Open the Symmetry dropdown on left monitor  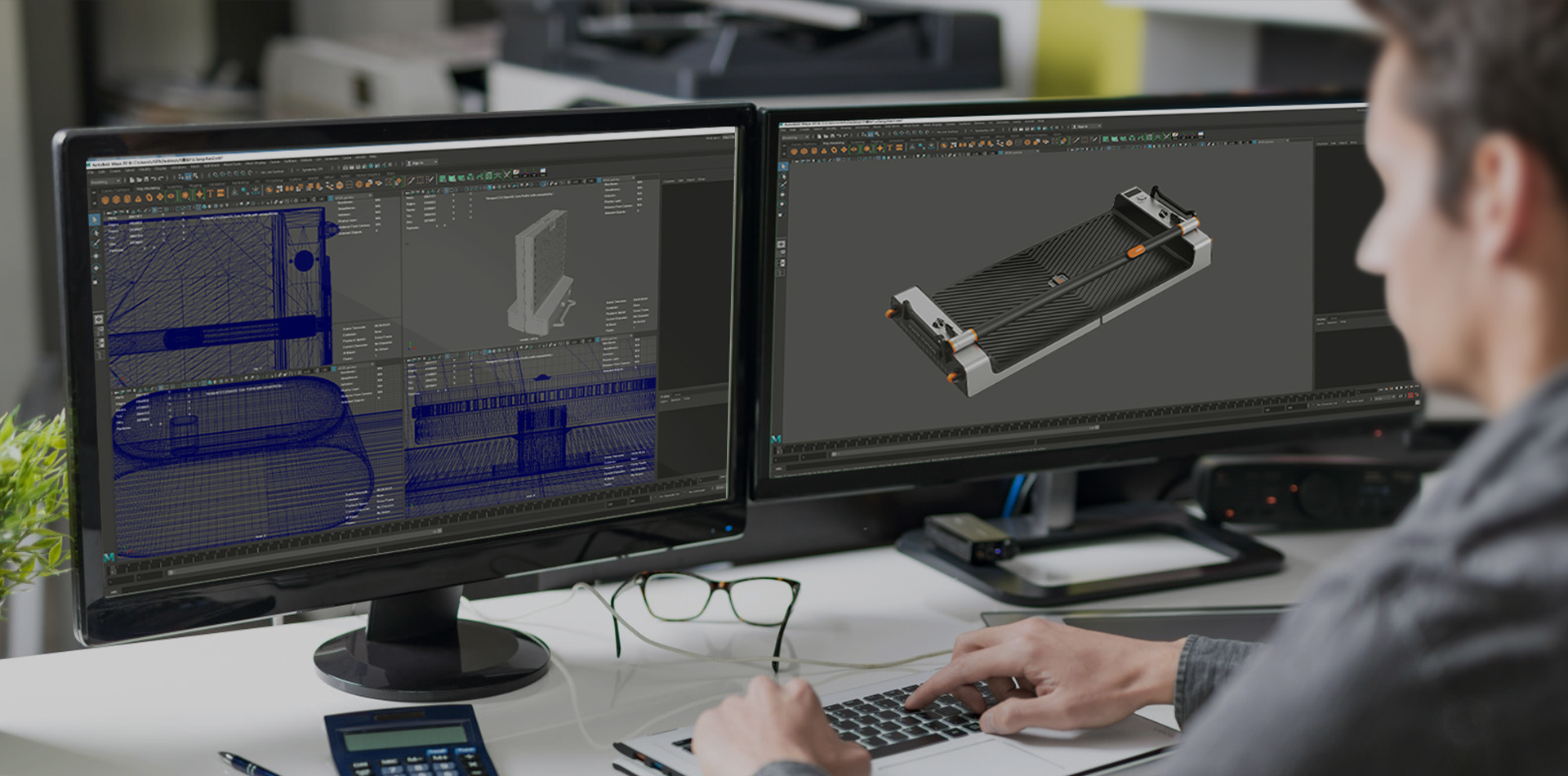(312, 169)
